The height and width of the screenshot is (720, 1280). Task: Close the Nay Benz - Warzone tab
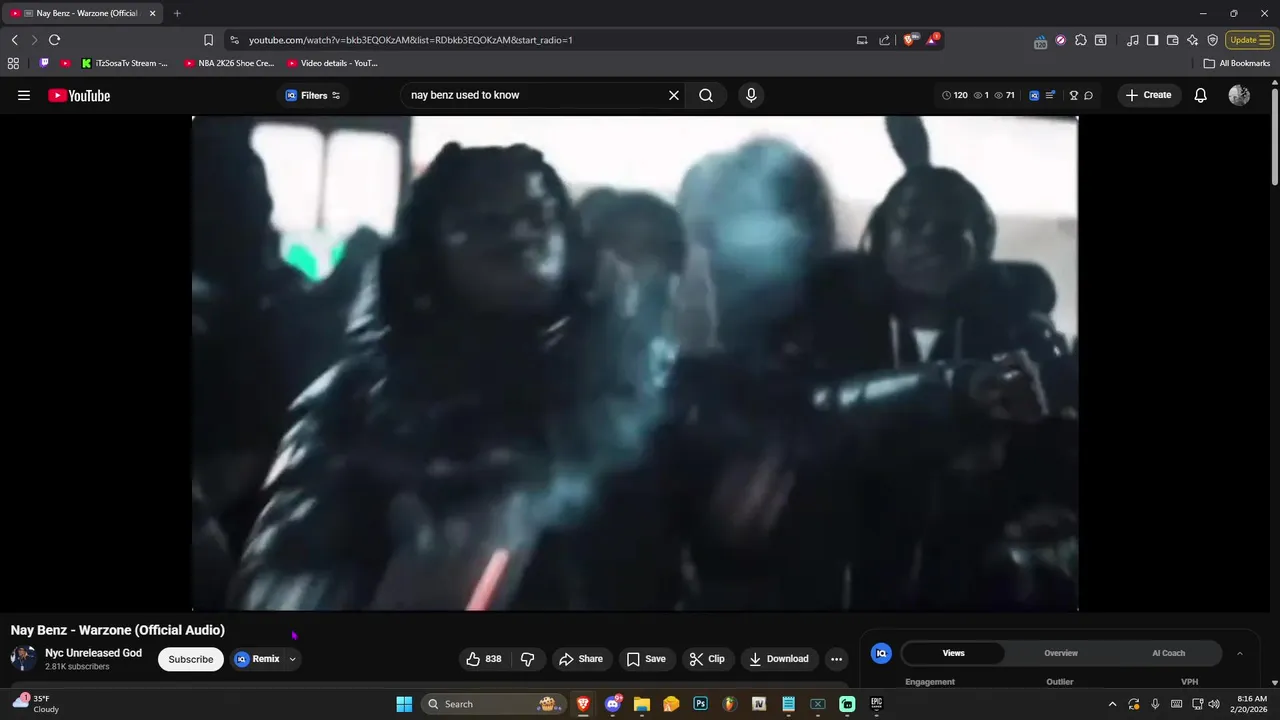pyautogui.click(x=152, y=13)
